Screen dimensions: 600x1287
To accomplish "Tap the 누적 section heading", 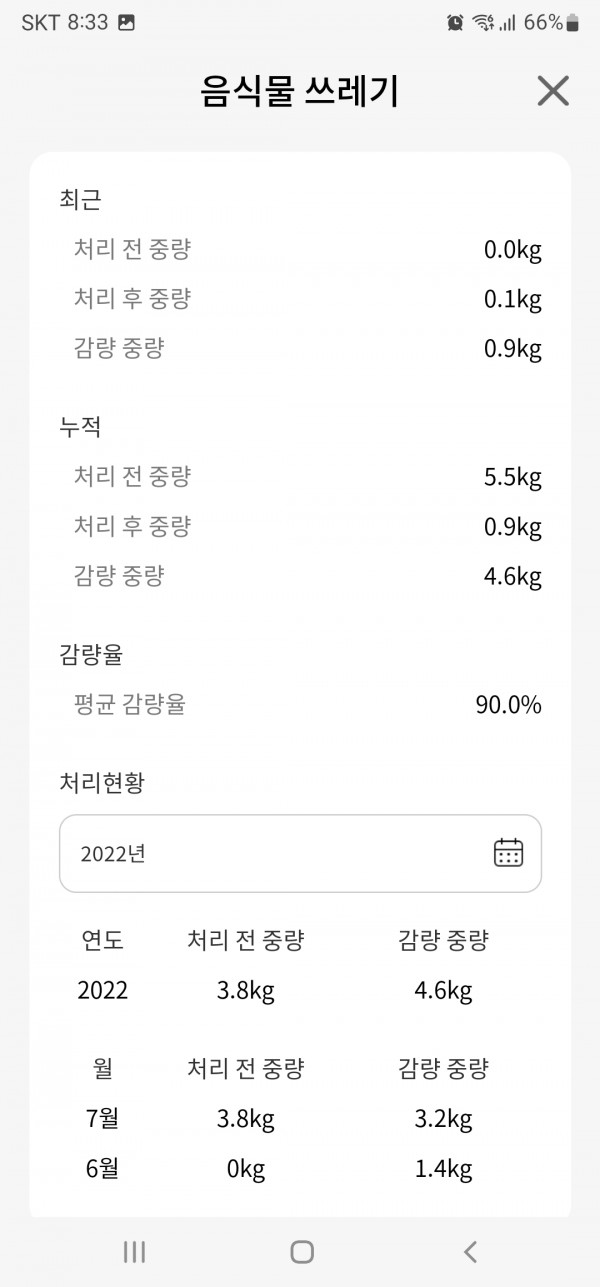I will [80, 427].
